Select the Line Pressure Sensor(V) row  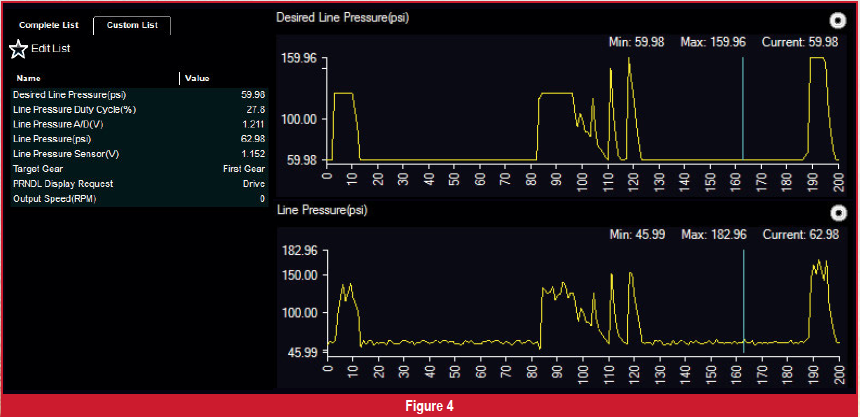click(x=138, y=154)
